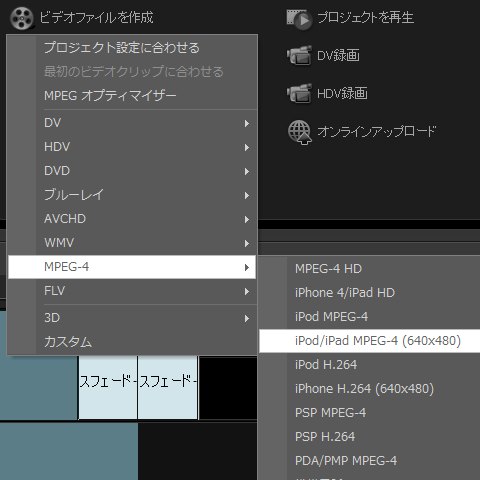Choose iPod H.264 profile
Viewport: 480px width, 480px height.
click(370, 365)
